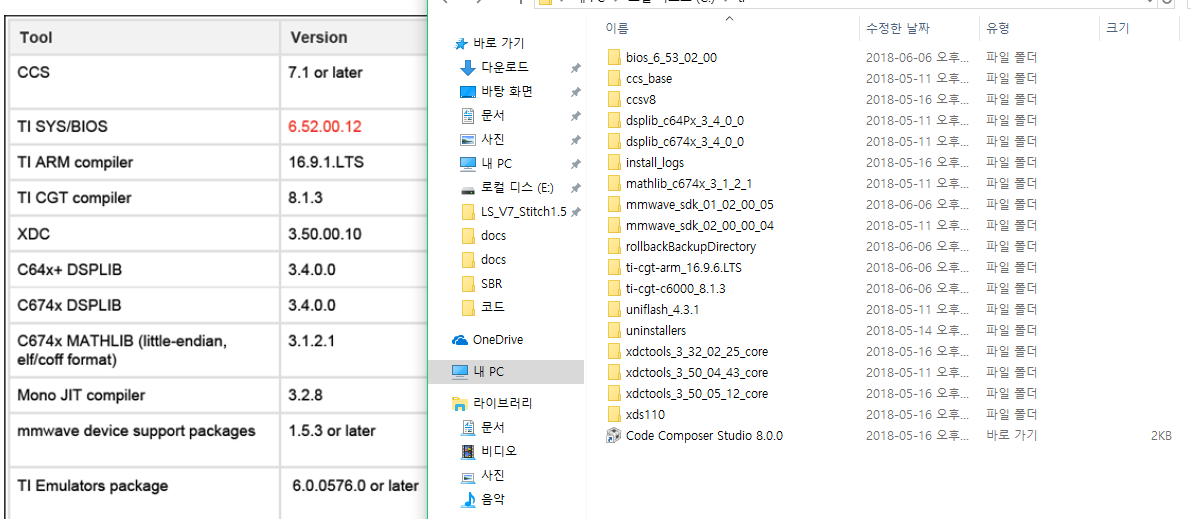The image size is (1191, 519).
Task: Select the 바탕 화면 desktop icon
Action: coord(468,92)
